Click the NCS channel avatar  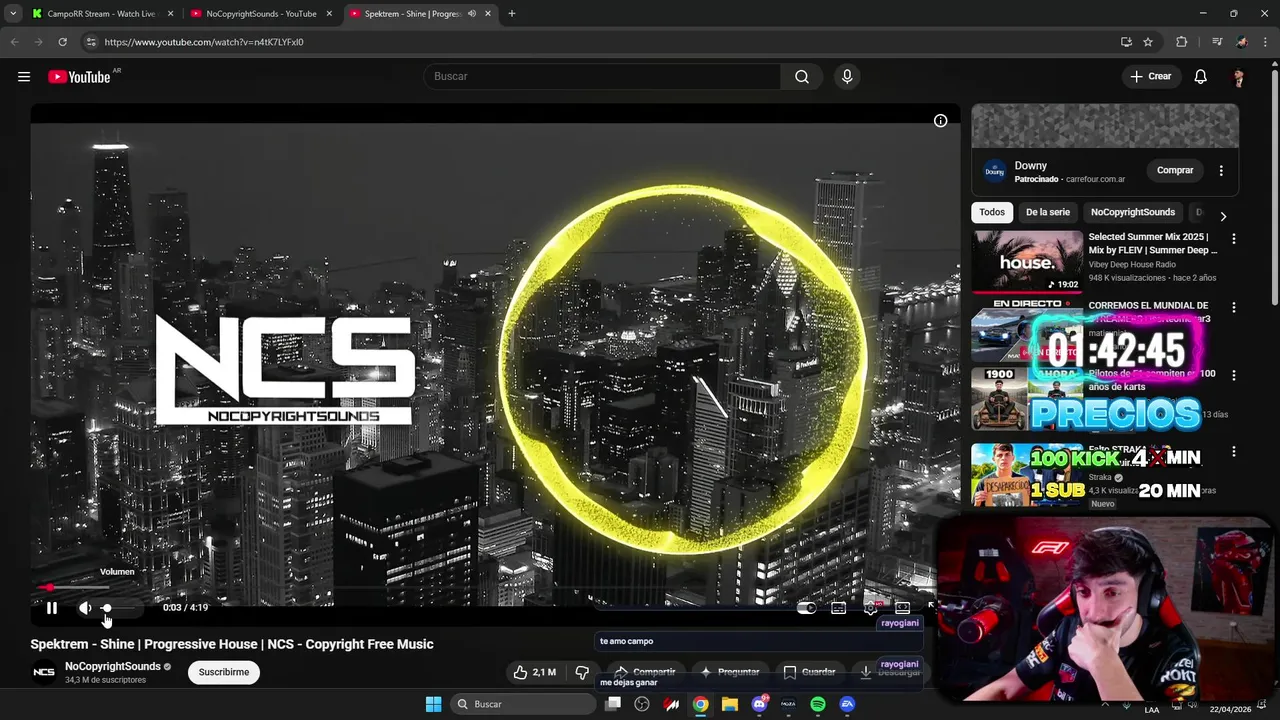pyautogui.click(x=44, y=672)
